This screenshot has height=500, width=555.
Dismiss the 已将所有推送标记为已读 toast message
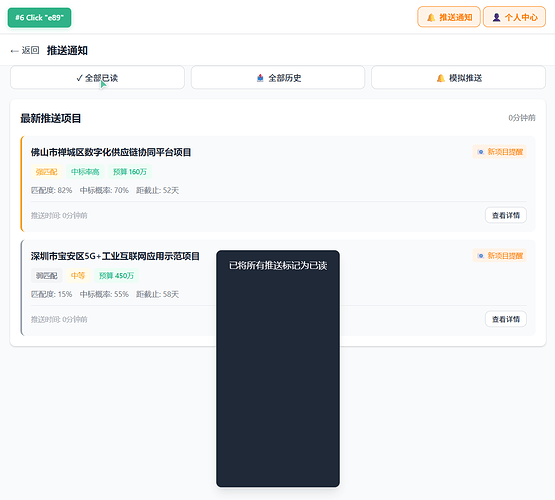(x=278, y=368)
